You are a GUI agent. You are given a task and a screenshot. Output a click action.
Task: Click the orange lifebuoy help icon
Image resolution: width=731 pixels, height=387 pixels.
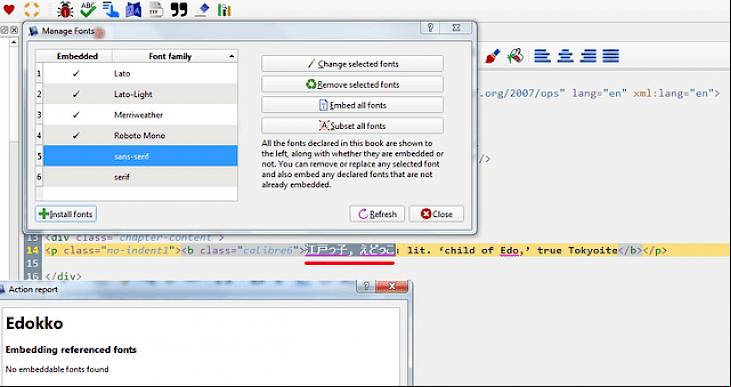point(32,9)
